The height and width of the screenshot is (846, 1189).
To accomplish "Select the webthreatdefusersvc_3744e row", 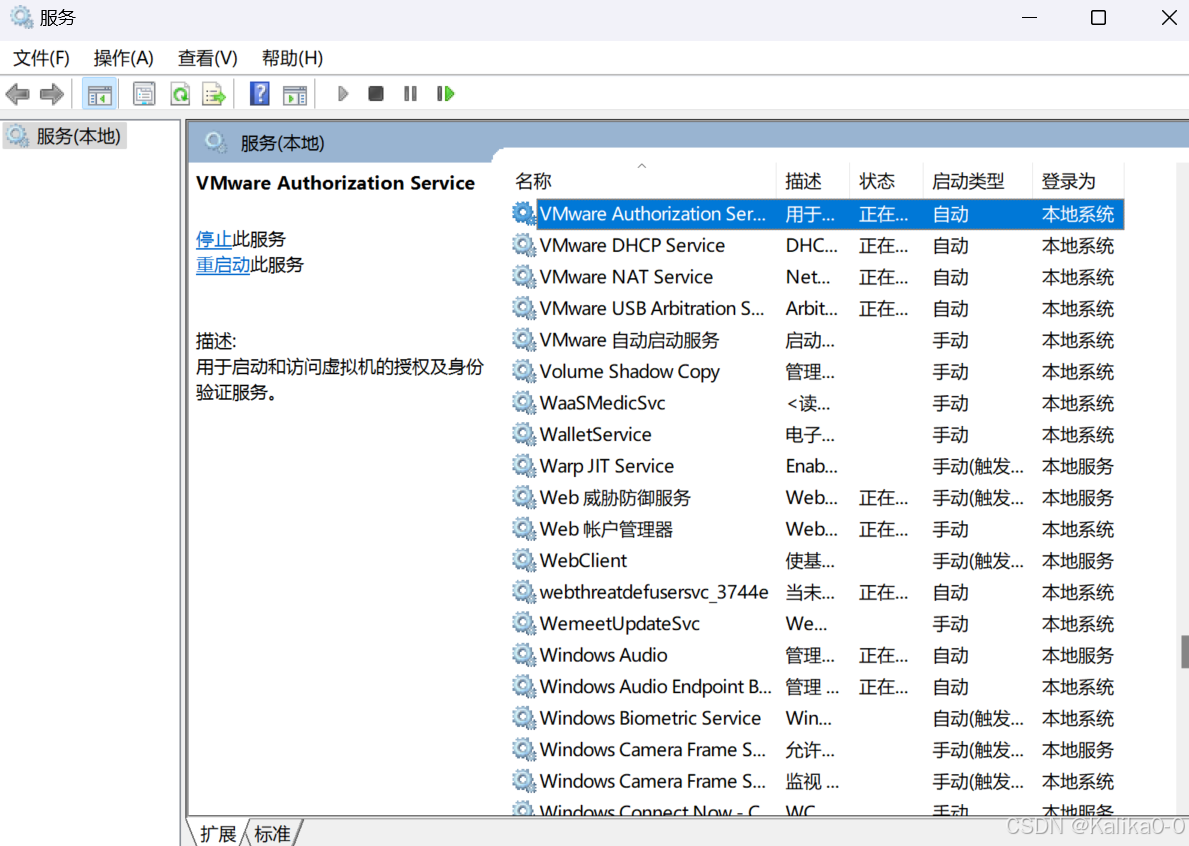I will coord(817,592).
